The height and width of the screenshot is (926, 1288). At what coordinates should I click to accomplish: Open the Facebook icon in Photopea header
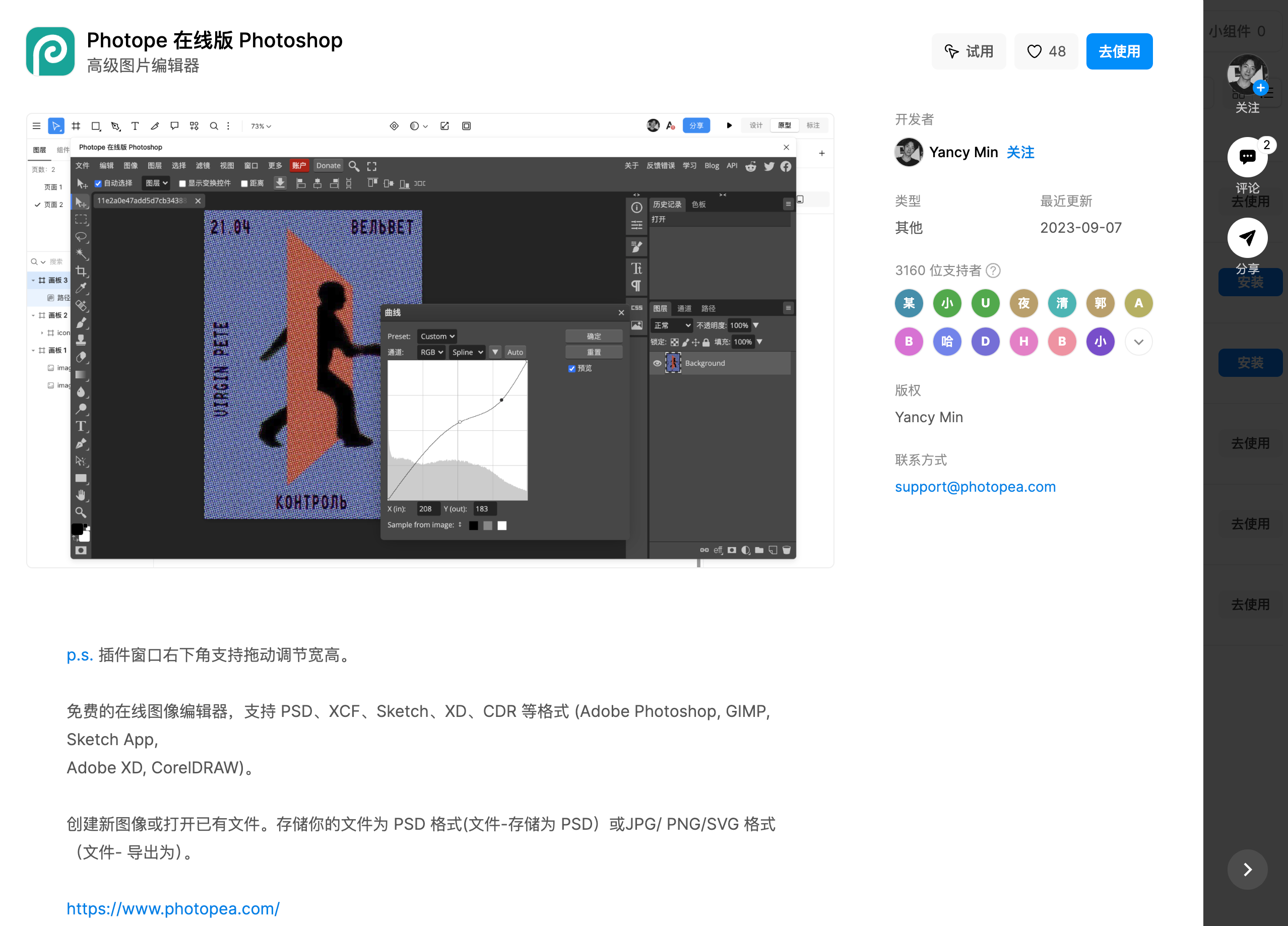(786, 166)
